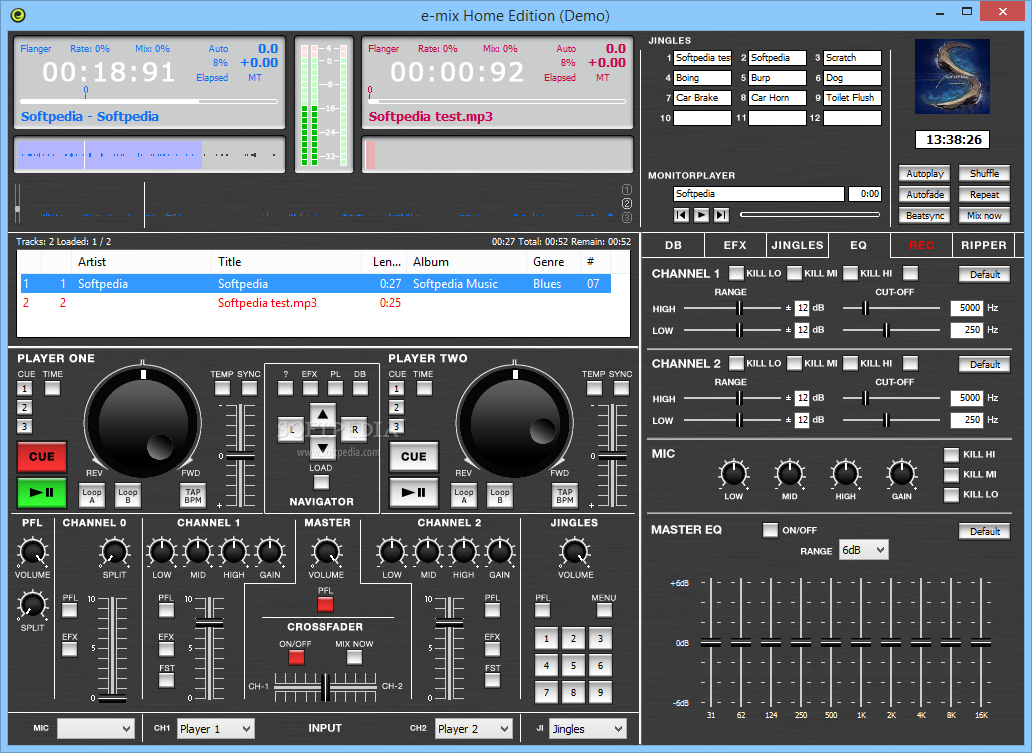The height and width of the screenshot is (753, 1032).
Task: Click Player One play/pause button
Action: [x=41, y=492]
